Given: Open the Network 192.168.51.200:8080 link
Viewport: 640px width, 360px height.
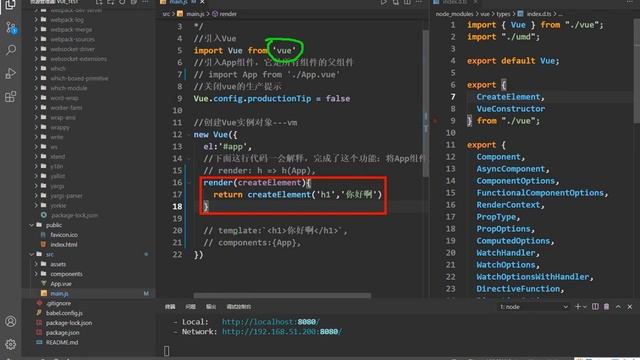Looking at the screenshot, I should [282, 332].
